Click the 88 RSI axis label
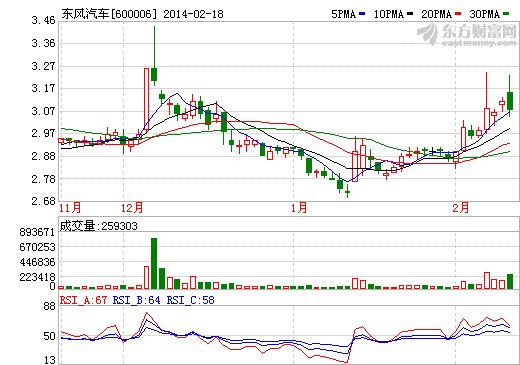This screenshot has width=520, height=365. pos(49,306)
